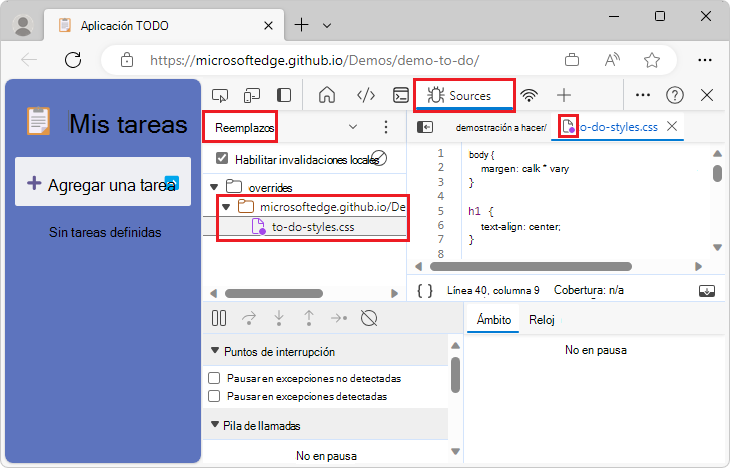Viewport: 730px width, 468px height.
Task: Switch to the Sources tab
Action: click(464, 95)
